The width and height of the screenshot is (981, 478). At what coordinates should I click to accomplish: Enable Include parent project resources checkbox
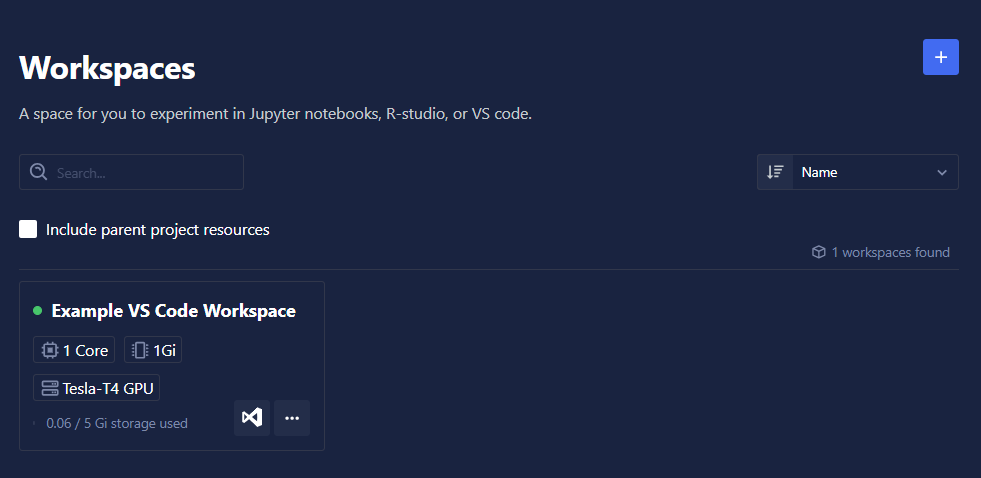(x=28, y=229)
